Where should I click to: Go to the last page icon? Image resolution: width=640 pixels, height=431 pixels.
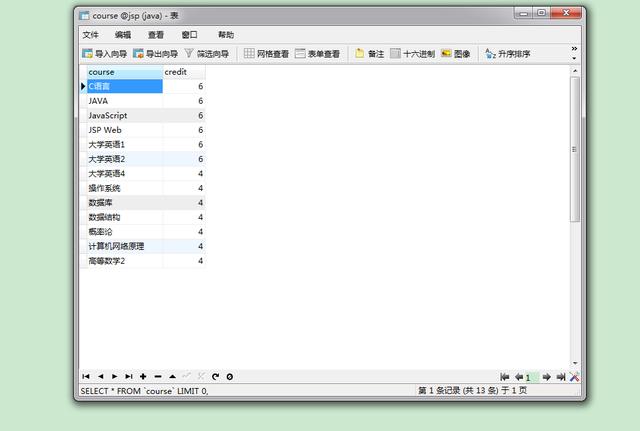pos(561,377)
